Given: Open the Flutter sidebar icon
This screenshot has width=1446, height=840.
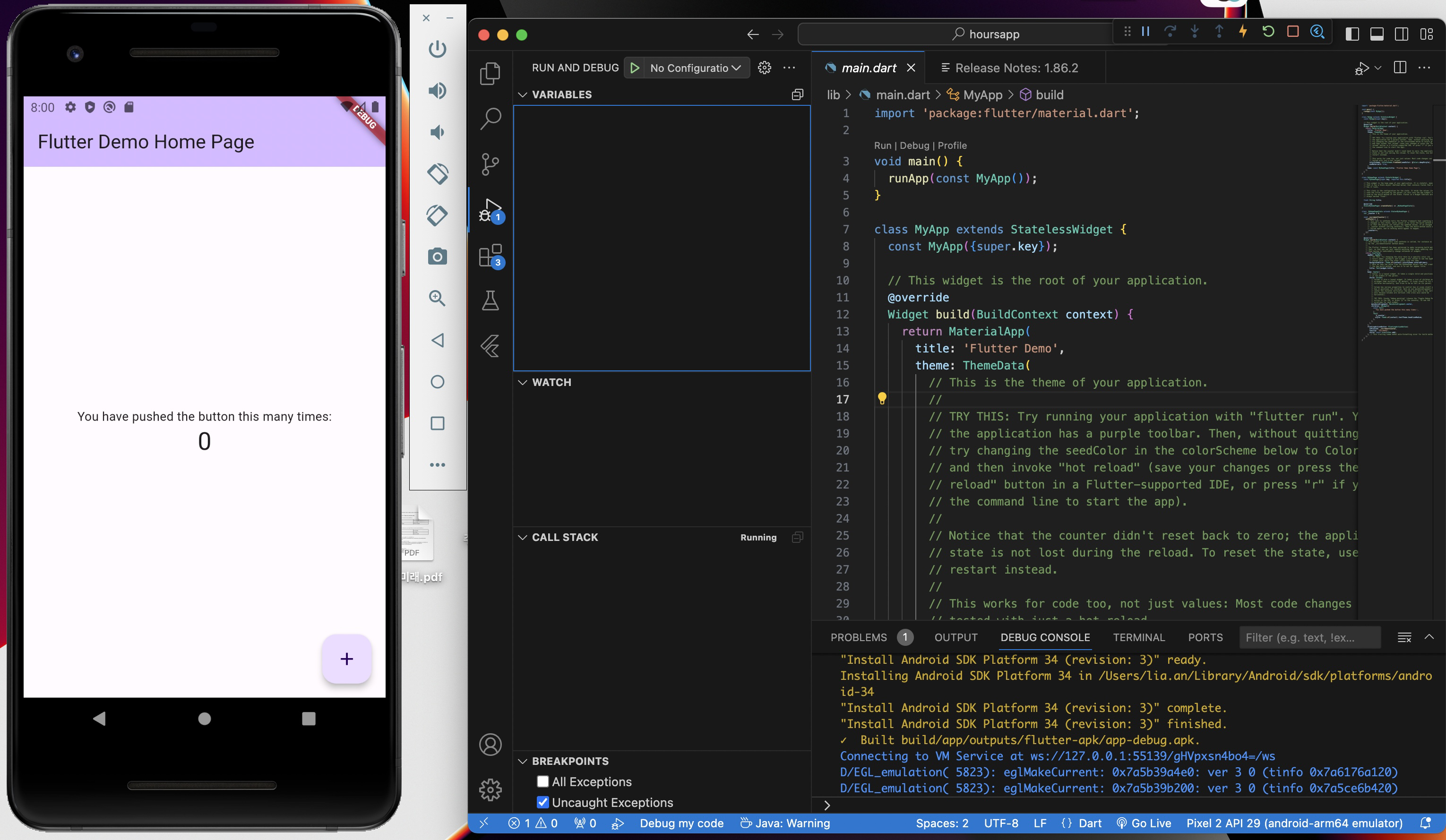Looking at the screenshot, I should 490,346.
